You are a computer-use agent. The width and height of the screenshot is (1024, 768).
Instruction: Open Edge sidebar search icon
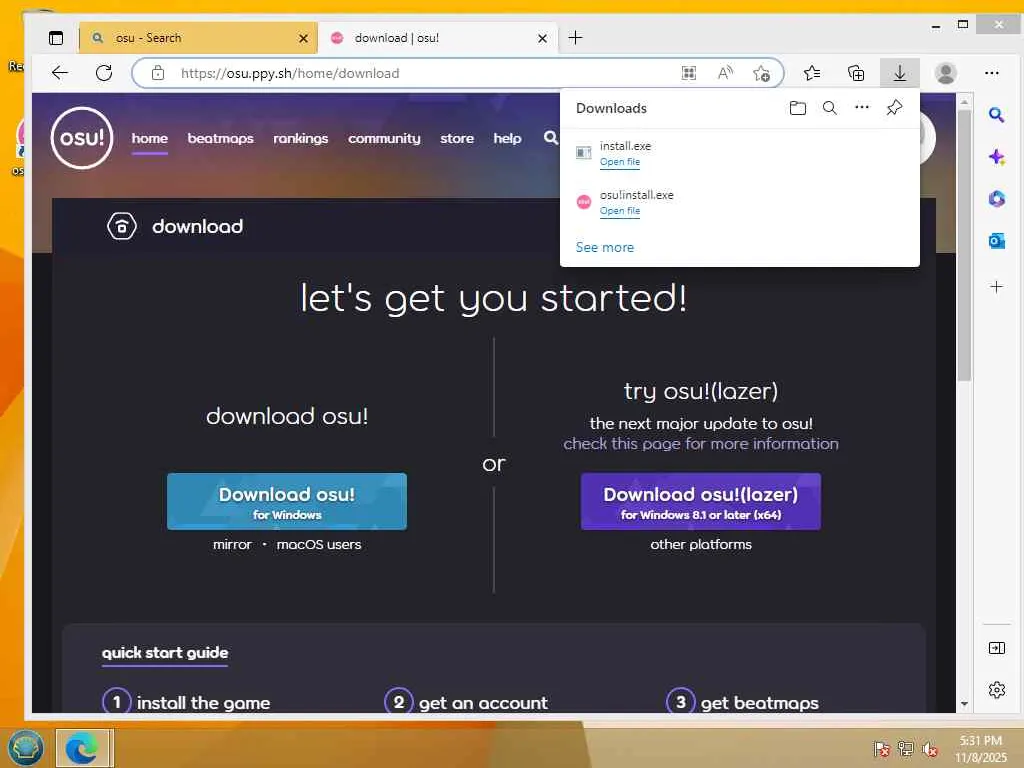[x=996, y=116]
